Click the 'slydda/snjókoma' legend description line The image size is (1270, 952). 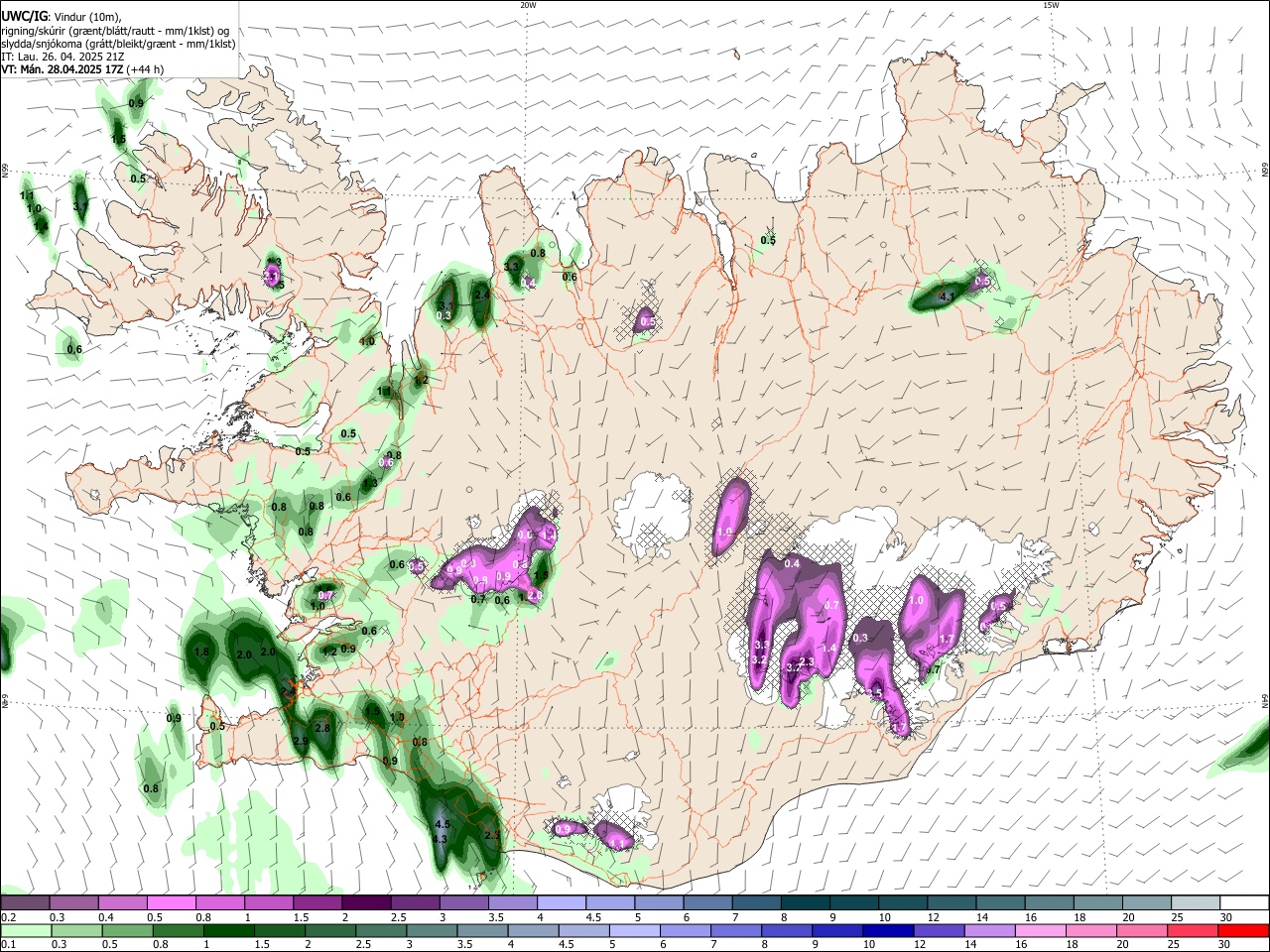tap(118, 44)
